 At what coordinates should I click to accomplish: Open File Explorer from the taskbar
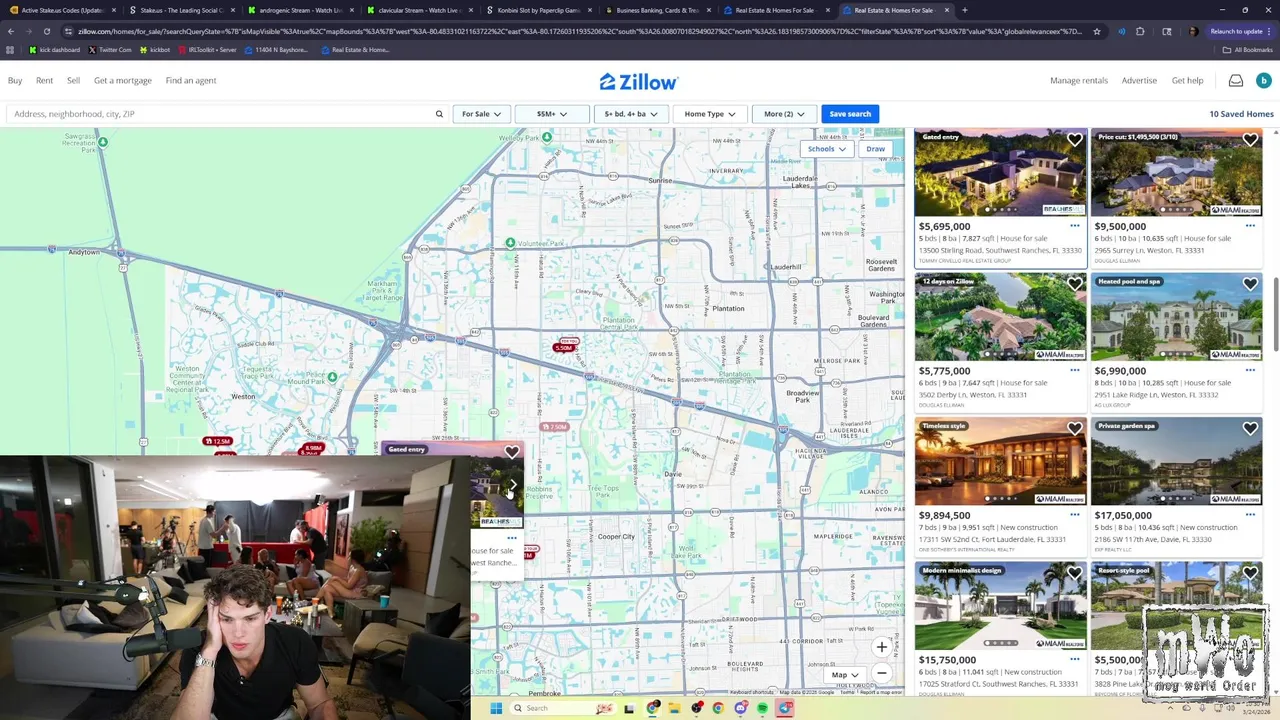tap(675, 708)
